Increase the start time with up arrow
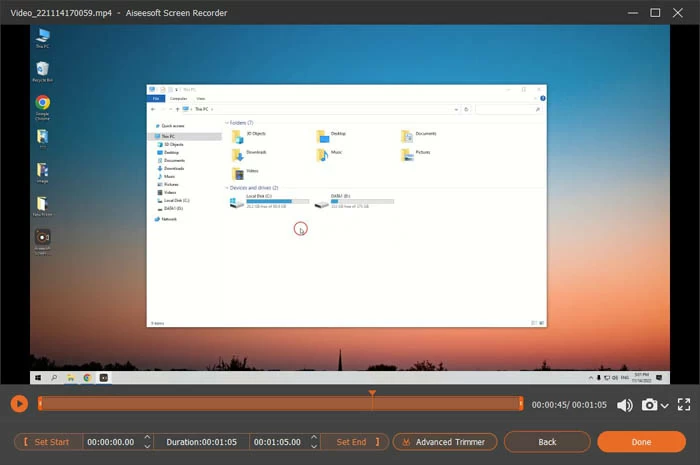This screenshot has width=700, height=465. point(147,437)
